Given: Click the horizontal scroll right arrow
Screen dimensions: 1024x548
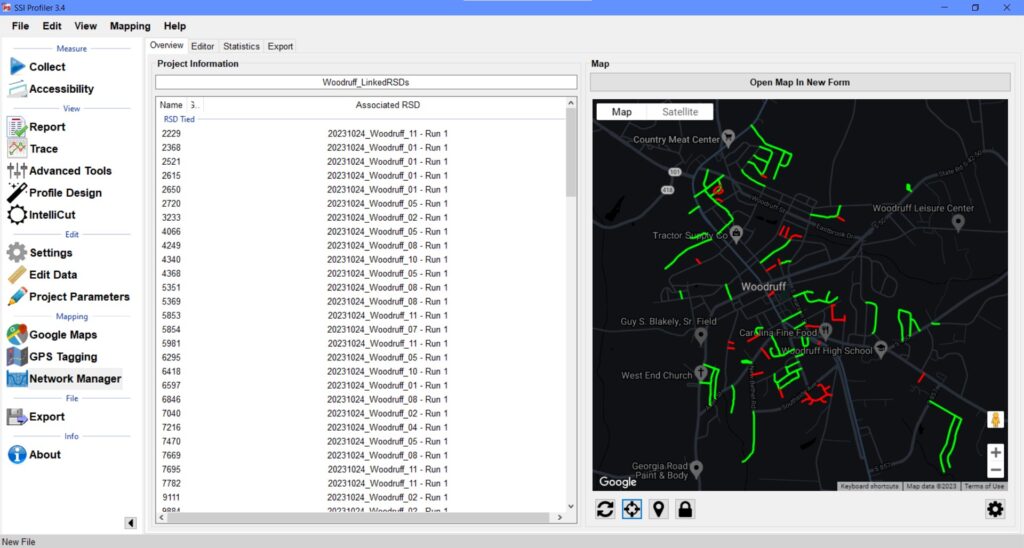Looking at the screenshot, I should tap(560, 517).
